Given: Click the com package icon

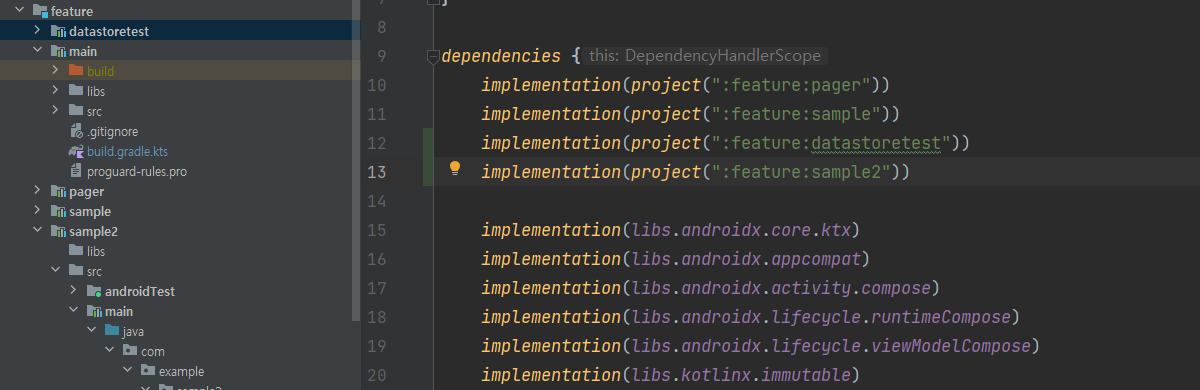Looking at the screenshot, I should tap(130, 351).
